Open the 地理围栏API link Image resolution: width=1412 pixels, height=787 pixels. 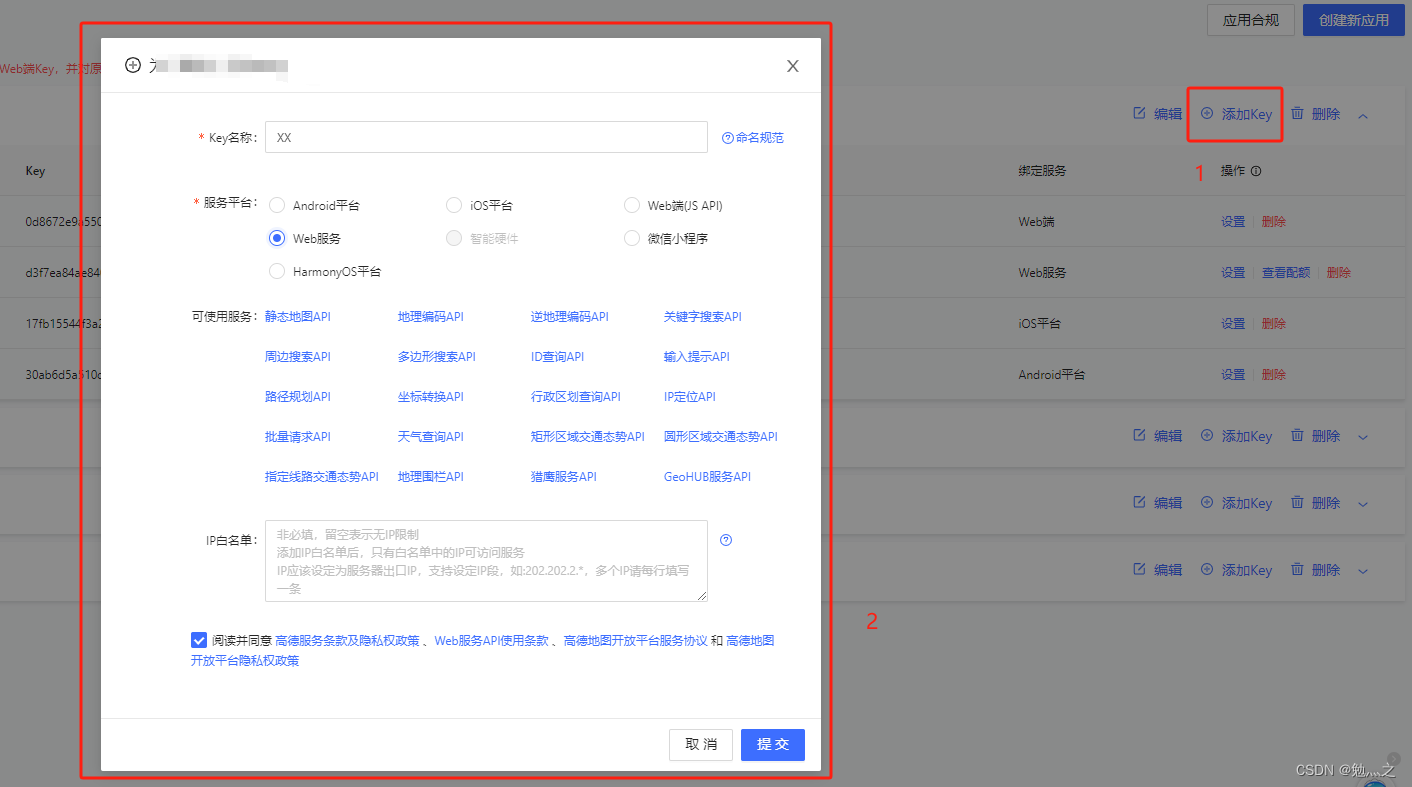(431, 476)
